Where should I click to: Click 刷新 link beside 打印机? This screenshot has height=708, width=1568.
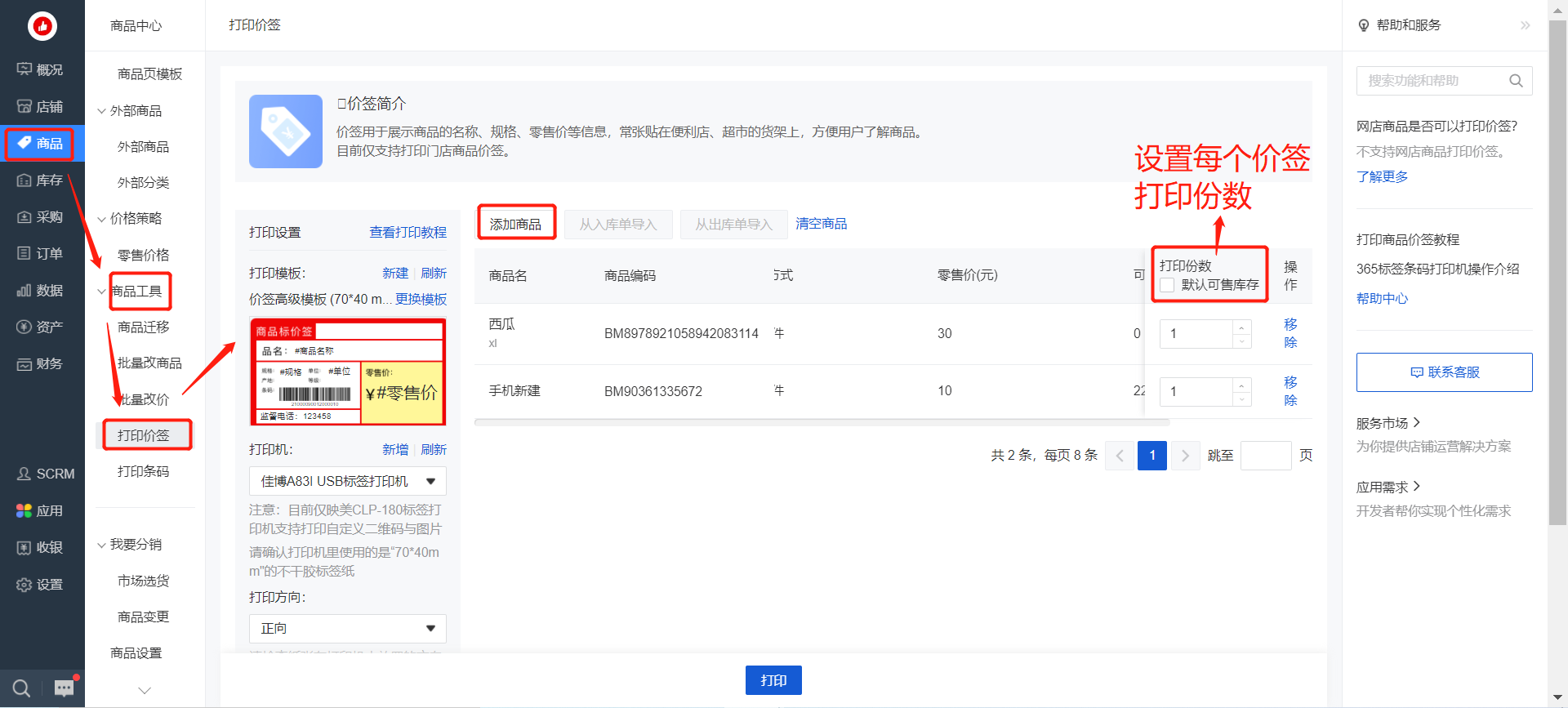[x=434, y=450]
